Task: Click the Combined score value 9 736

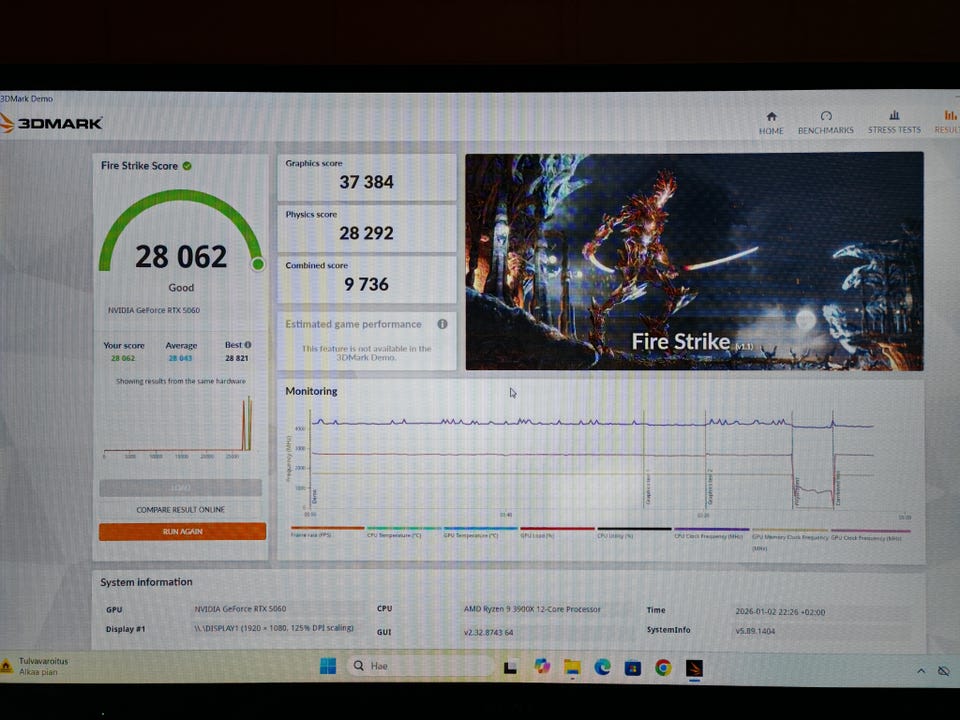Action: [366, 285]
